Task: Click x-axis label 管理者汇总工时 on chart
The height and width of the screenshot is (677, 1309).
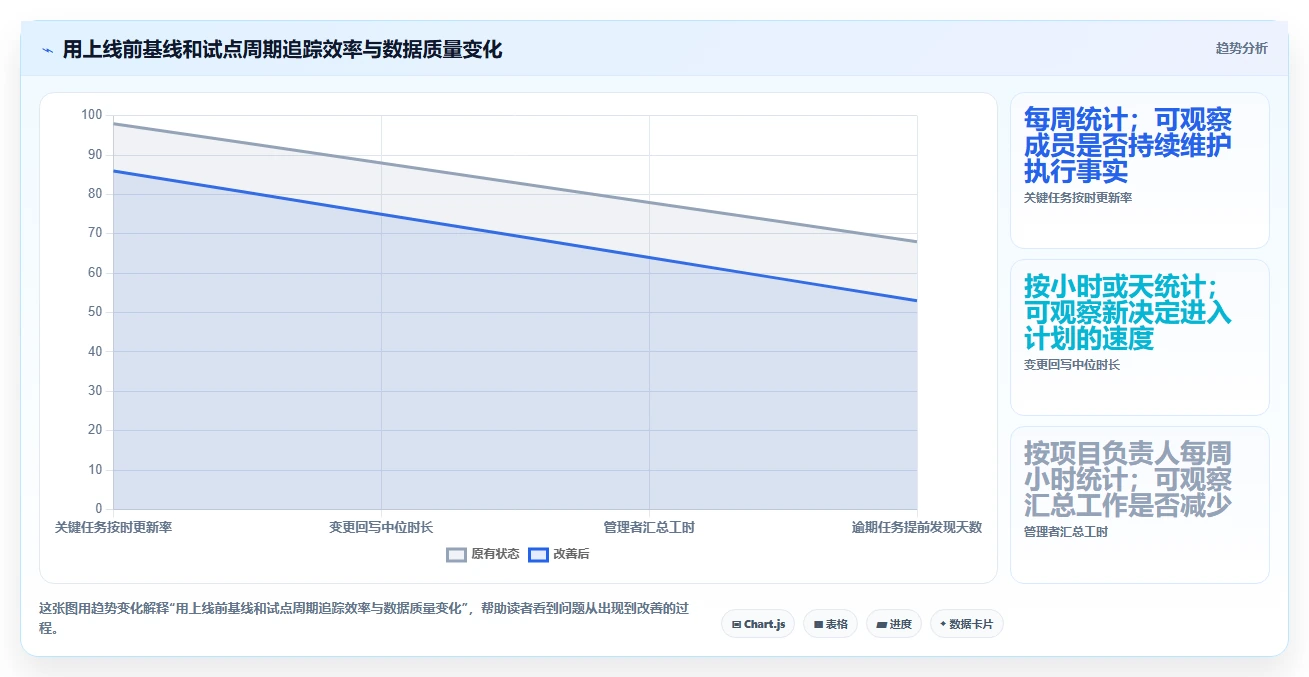Action: (649, 527)
